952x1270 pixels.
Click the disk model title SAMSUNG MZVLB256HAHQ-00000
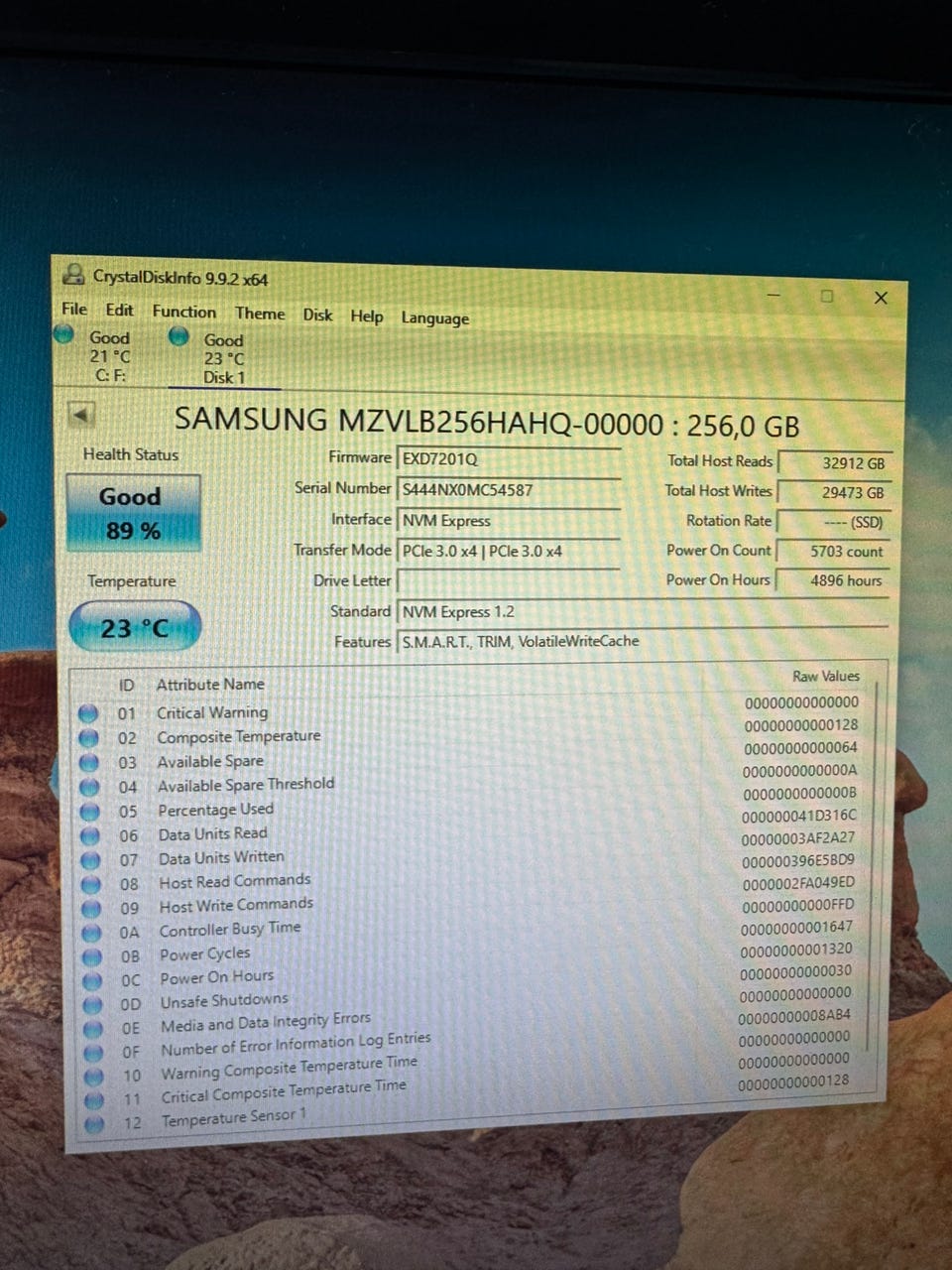point(418,422)
